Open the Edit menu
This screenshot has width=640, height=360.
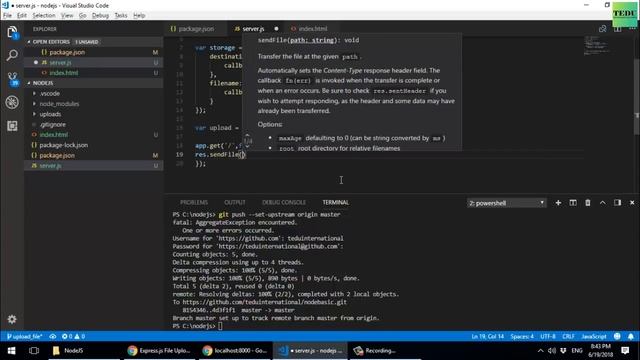click(22, 16)
